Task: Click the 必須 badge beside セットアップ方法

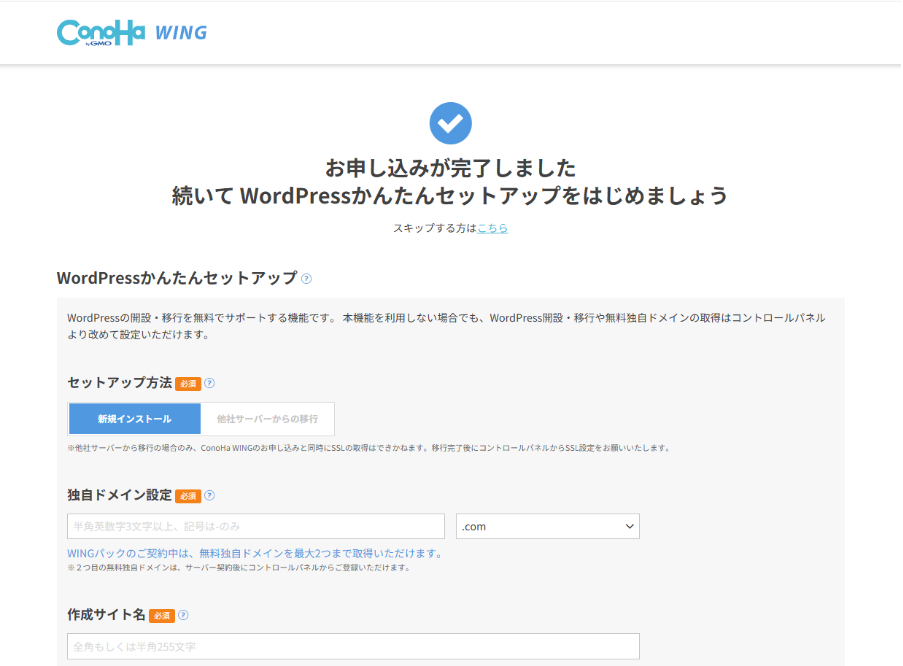Action: (x=188, y=383)
